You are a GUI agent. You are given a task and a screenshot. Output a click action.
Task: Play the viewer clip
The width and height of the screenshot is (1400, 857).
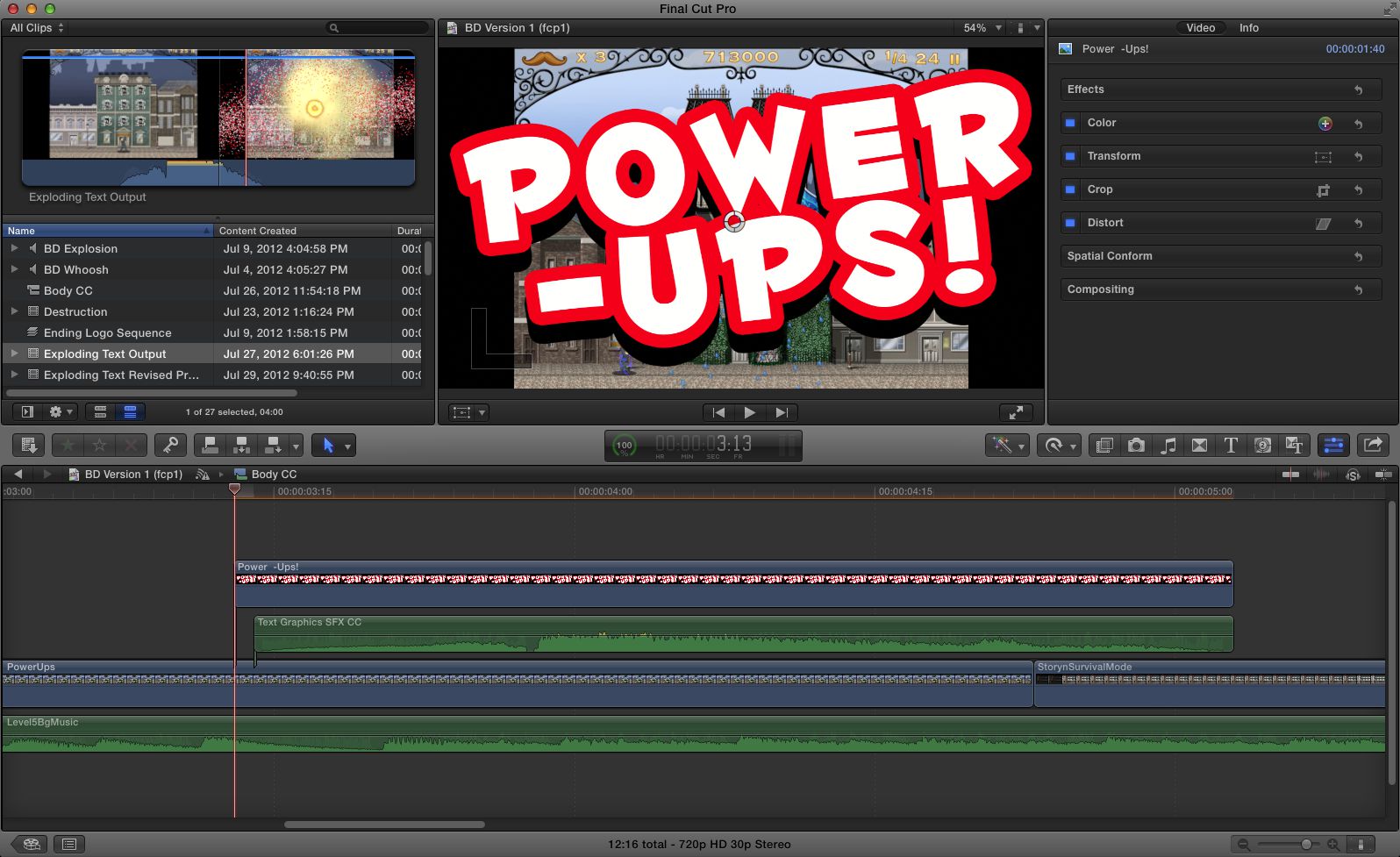pos(749,412)
